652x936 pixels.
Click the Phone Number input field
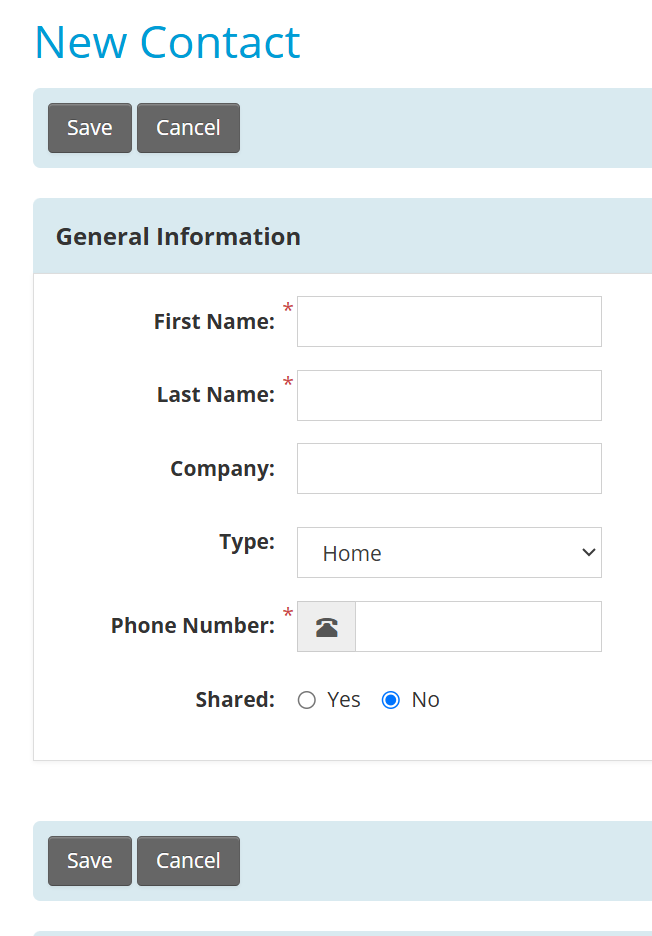pyautogui.click(x=478, y=626)
